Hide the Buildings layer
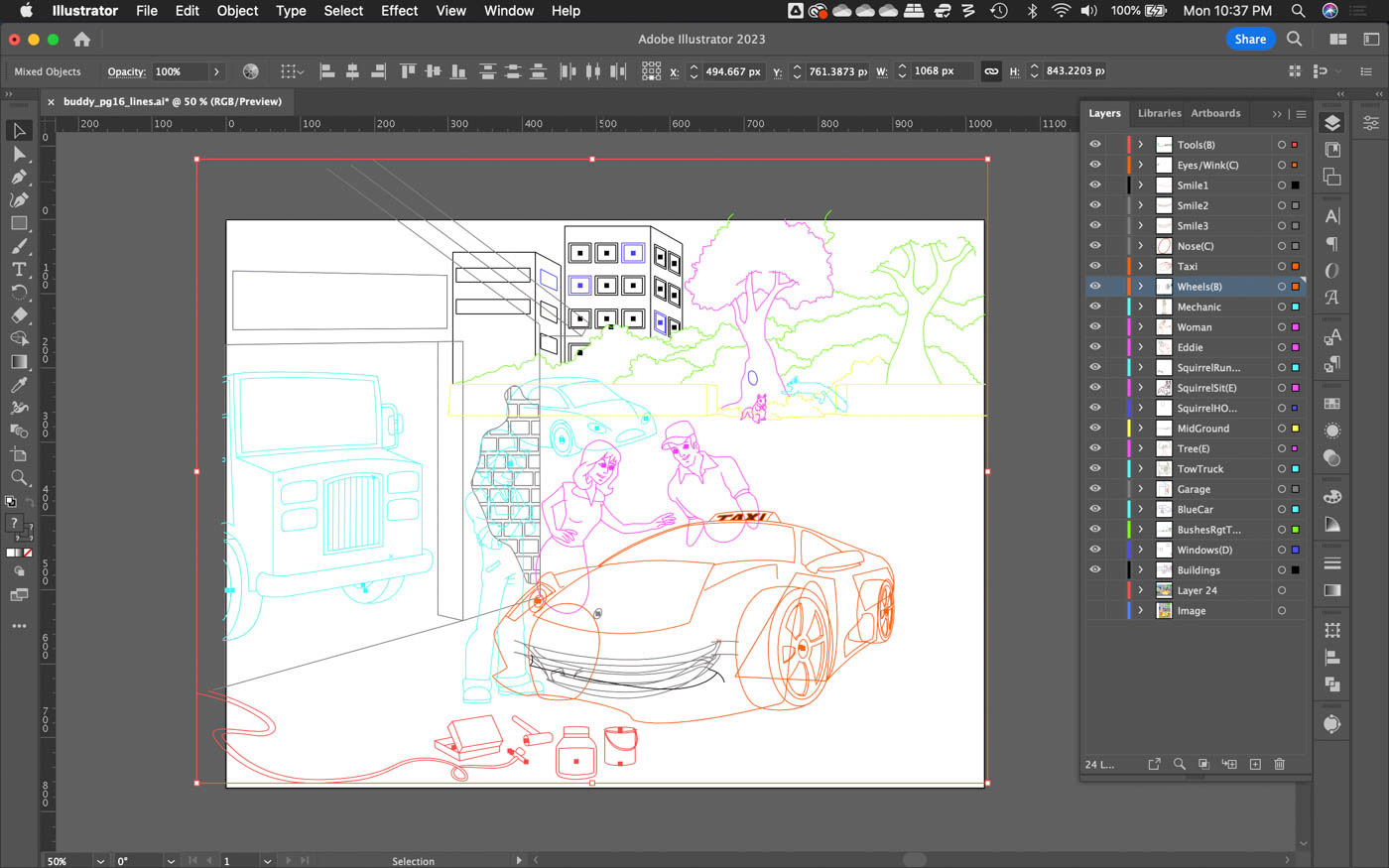The height and width of the screenshot is (868, 1389). (1095, 569)
